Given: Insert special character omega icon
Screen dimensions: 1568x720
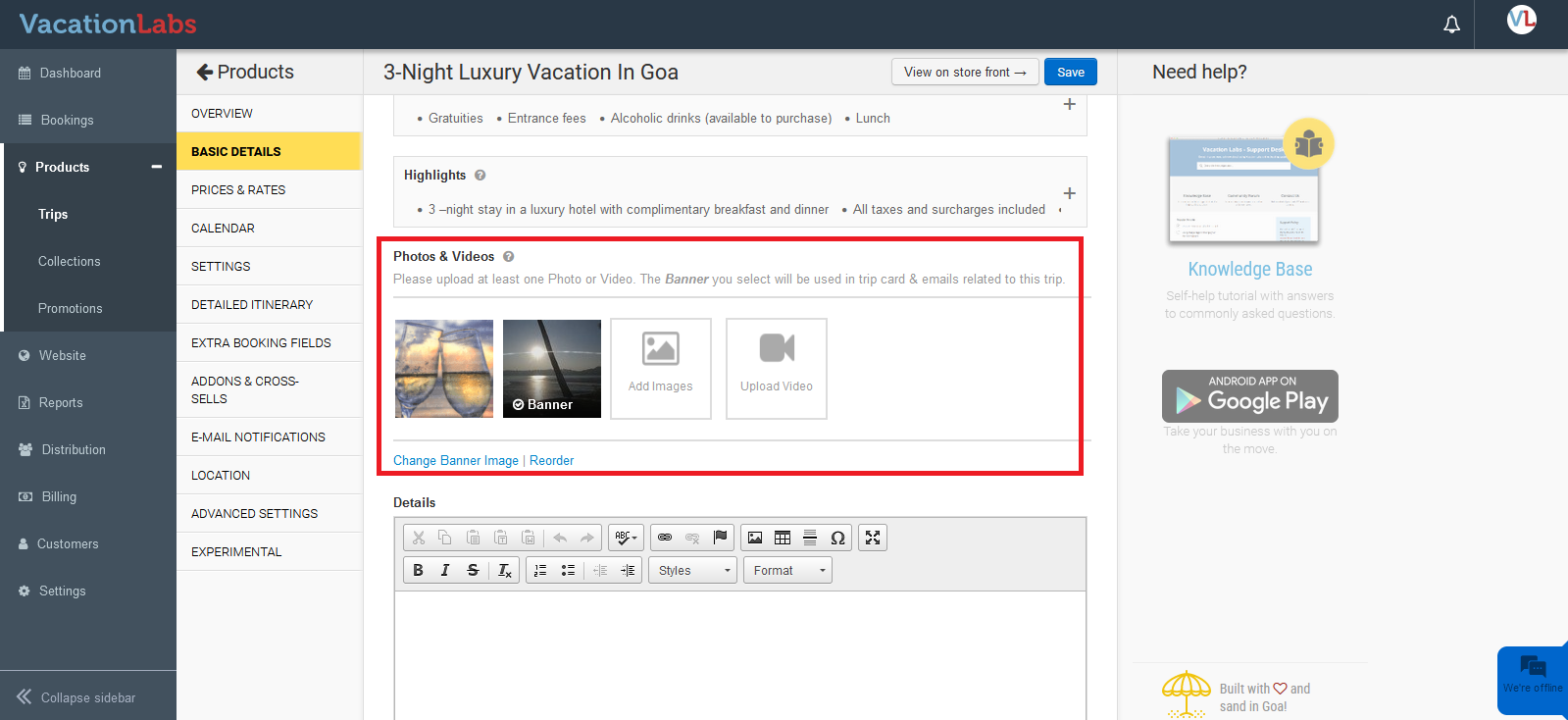Looking at the screenshot, I should pos(837,538).
